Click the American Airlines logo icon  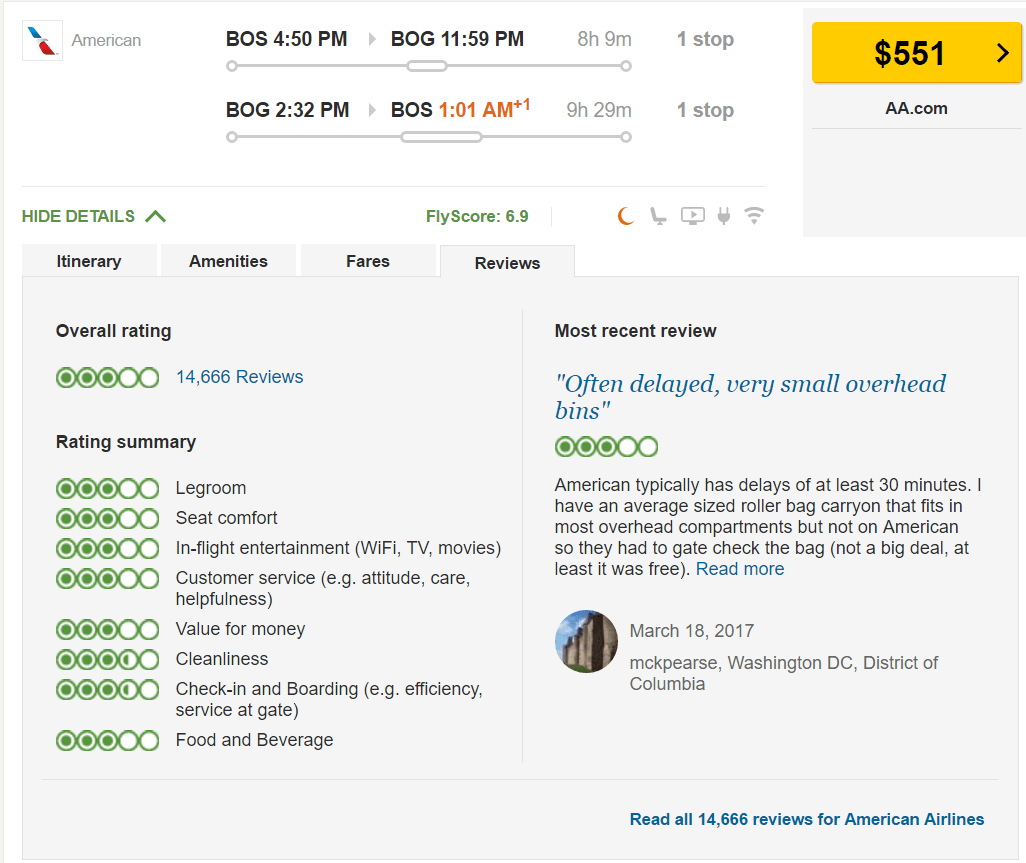tap(43, 41)
